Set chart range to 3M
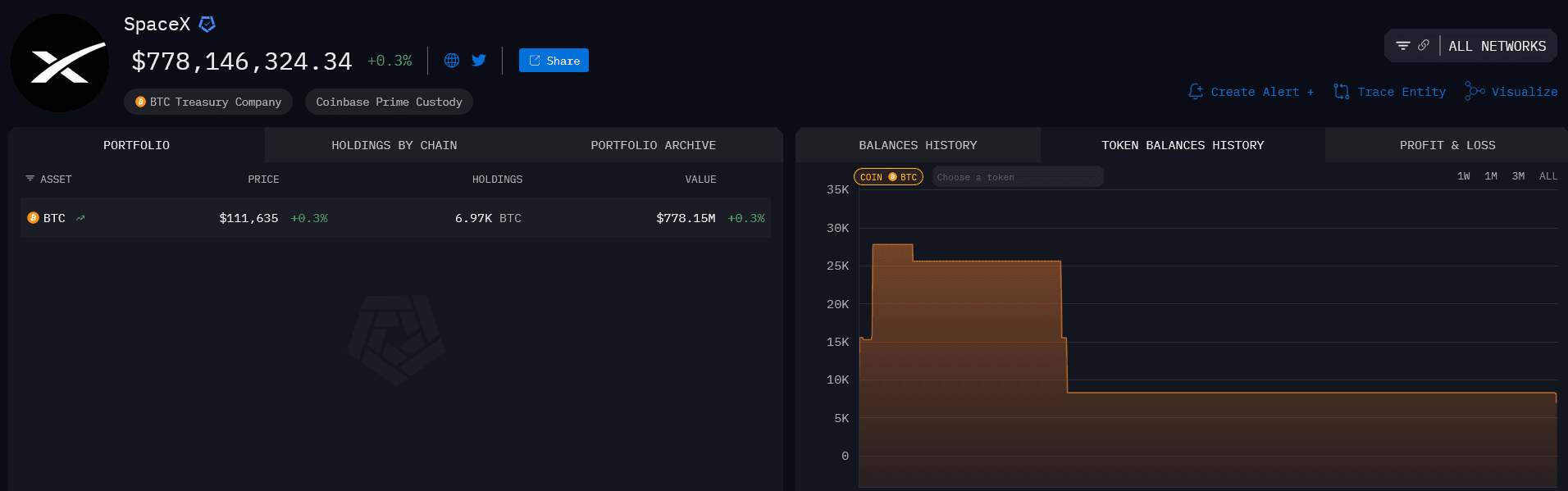Screen dimensions: 1568x491 pos(1518,176)
